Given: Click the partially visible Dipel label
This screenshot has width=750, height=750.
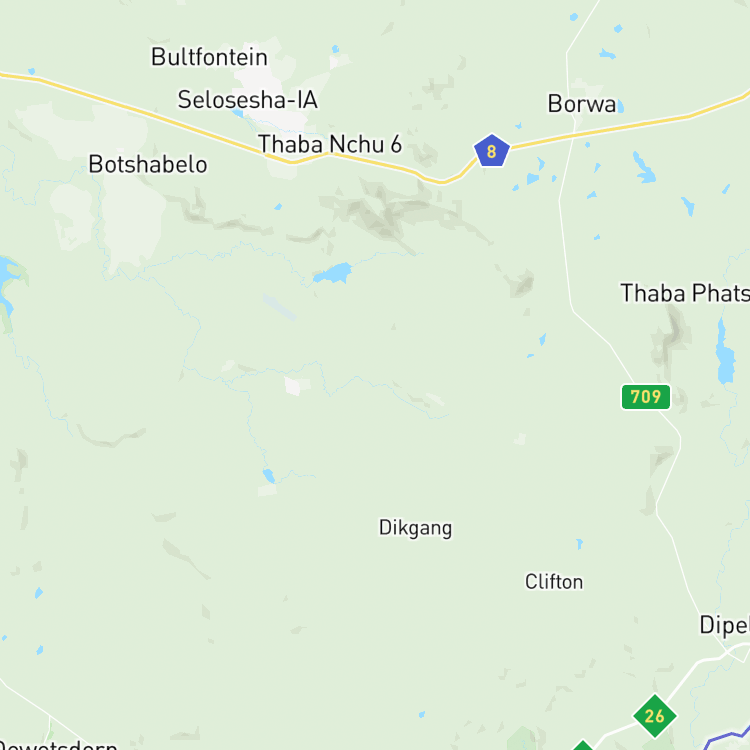Looking at the screenshot, I should (x=724, y=625).
